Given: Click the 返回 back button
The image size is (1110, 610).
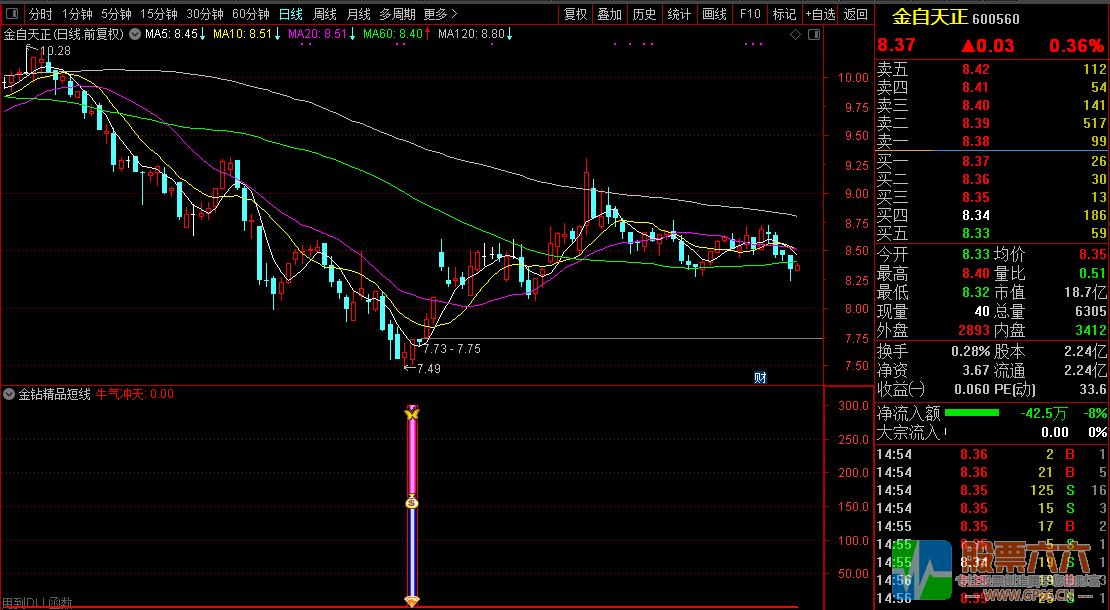Looking at the screenshot, I should [x=855, y=14].
